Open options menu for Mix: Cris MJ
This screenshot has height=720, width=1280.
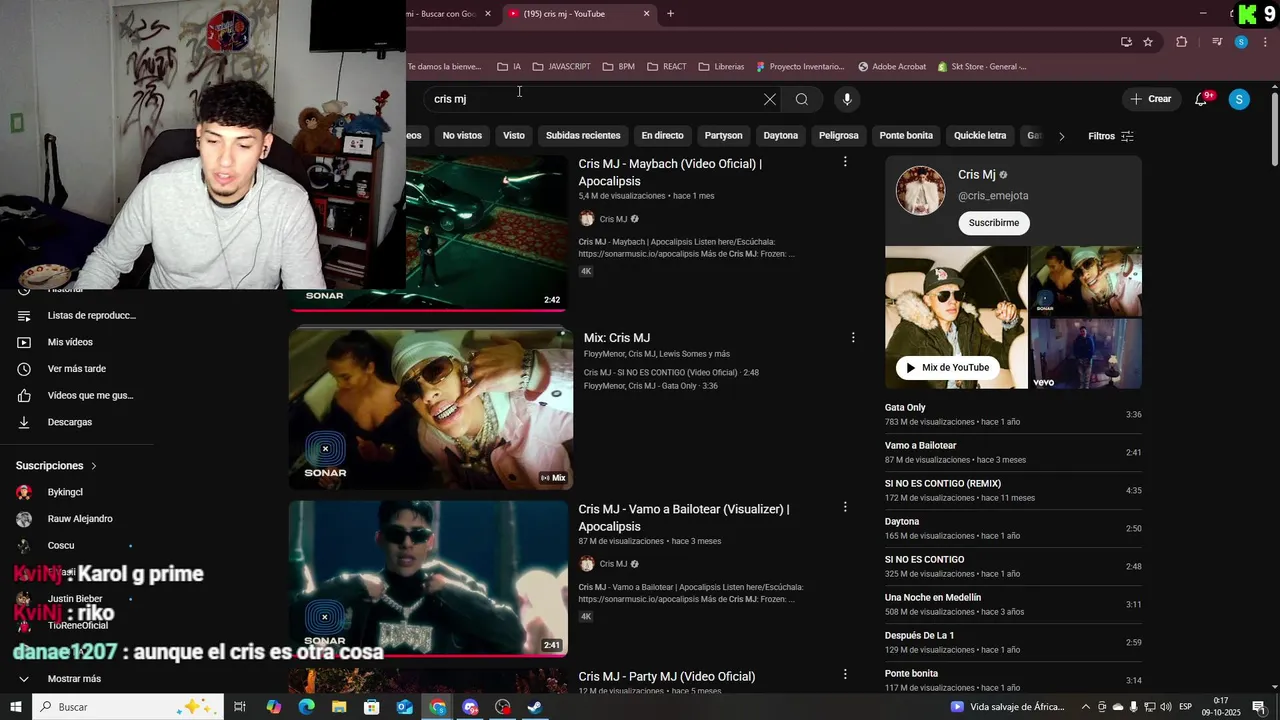pos(853,338)
